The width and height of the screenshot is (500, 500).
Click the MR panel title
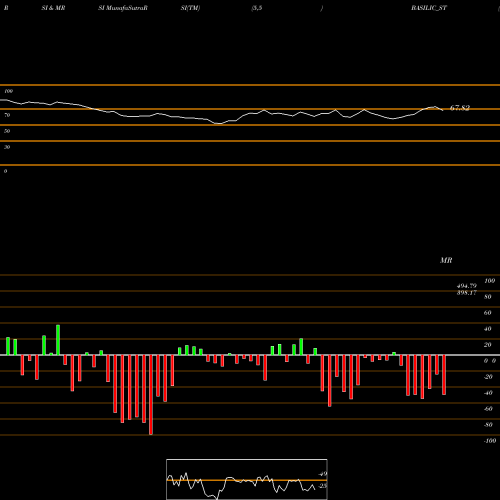(x=446, y=260)
